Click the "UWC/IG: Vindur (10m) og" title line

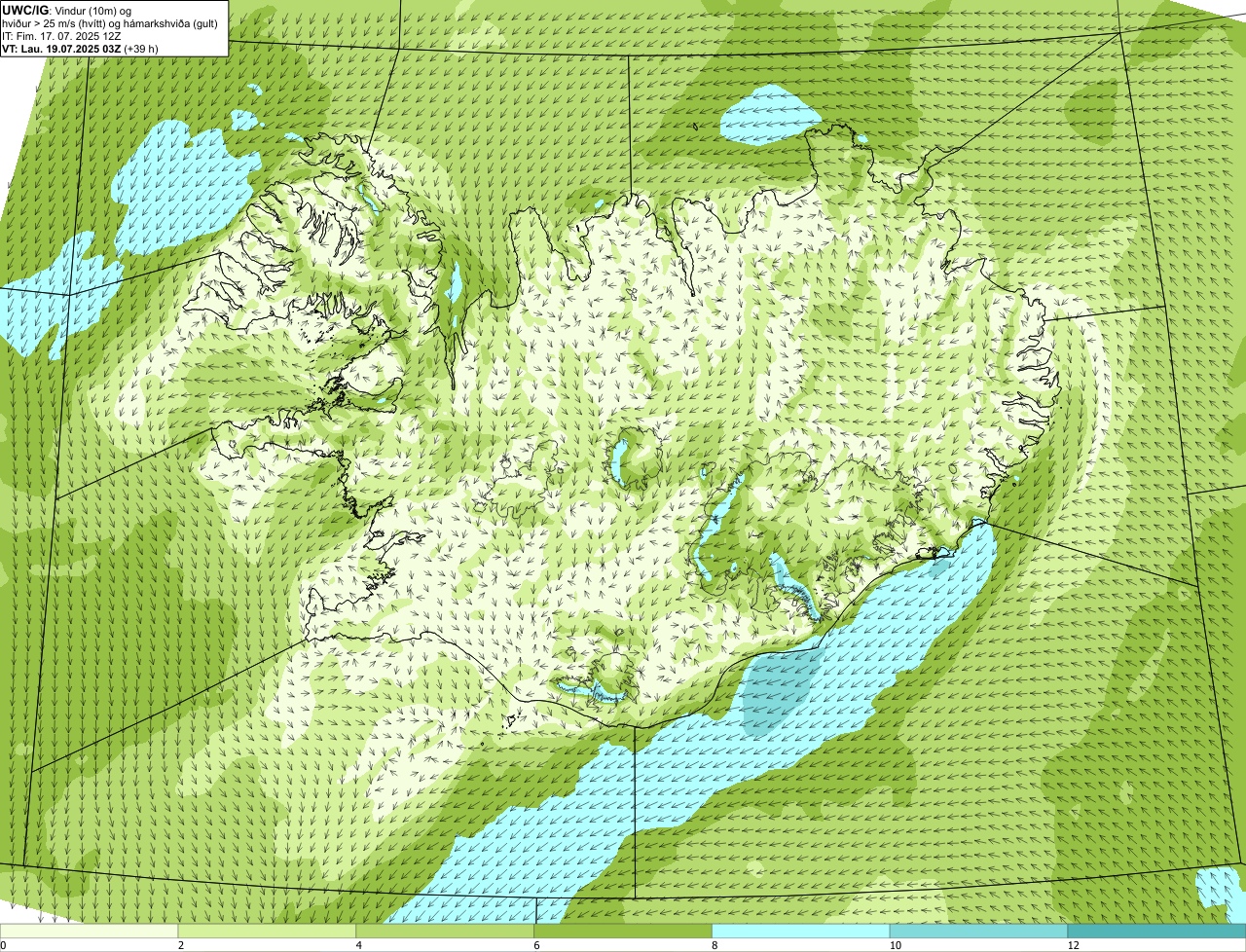coord(66,10)
